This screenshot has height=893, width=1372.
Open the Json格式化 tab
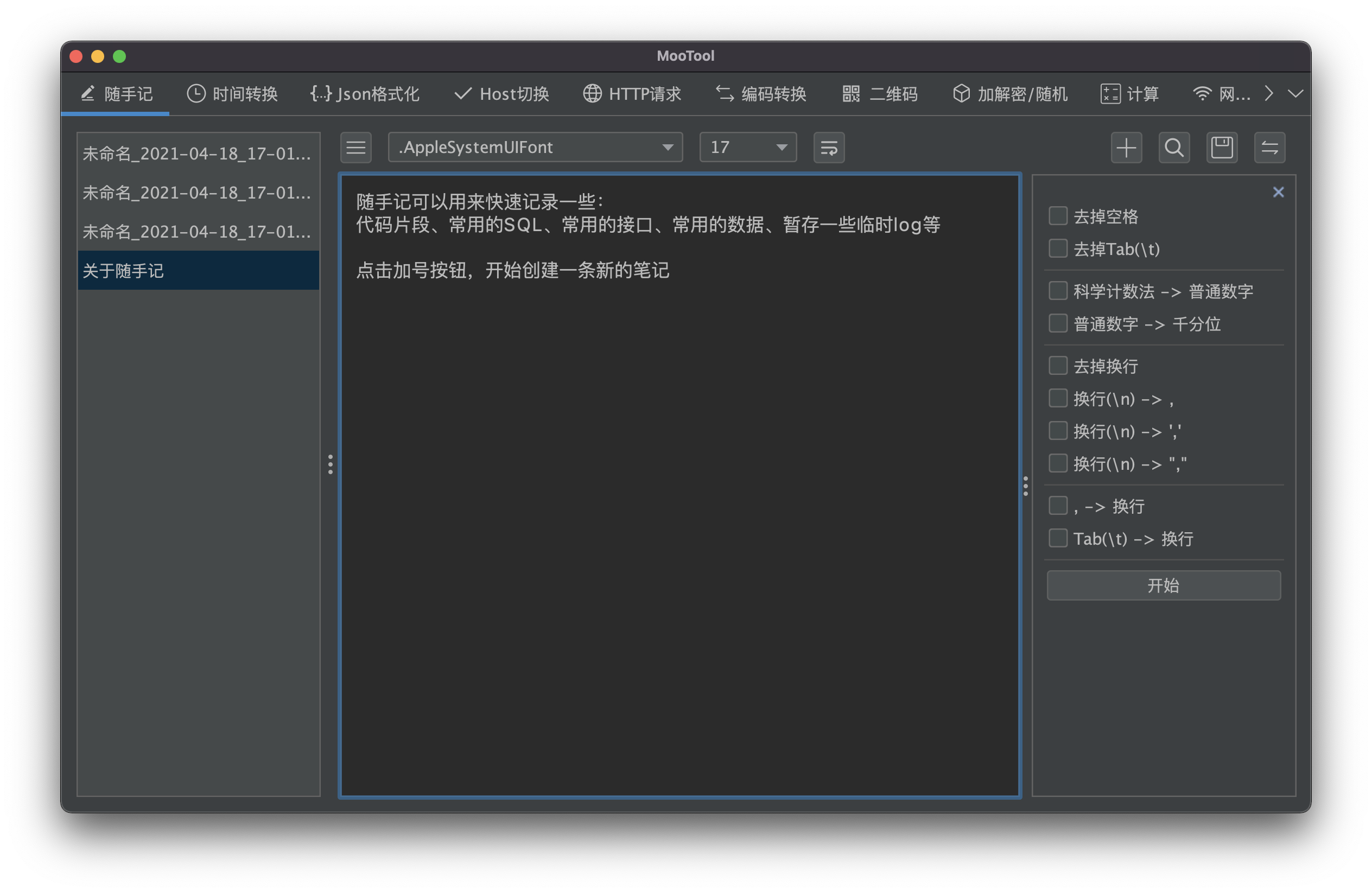tap(365, 93)
